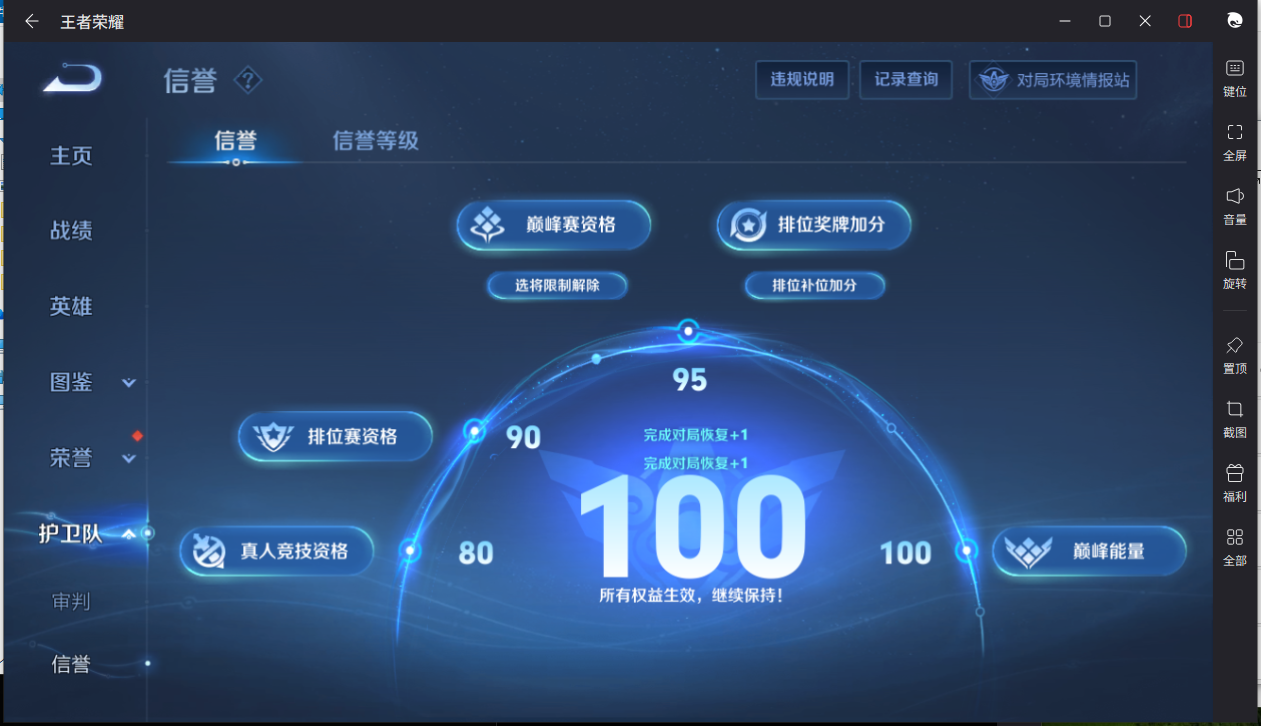This screenshot has width=1261, height=726.
Task: Click the 95 node on the credit arc
Action: (688, 330)
